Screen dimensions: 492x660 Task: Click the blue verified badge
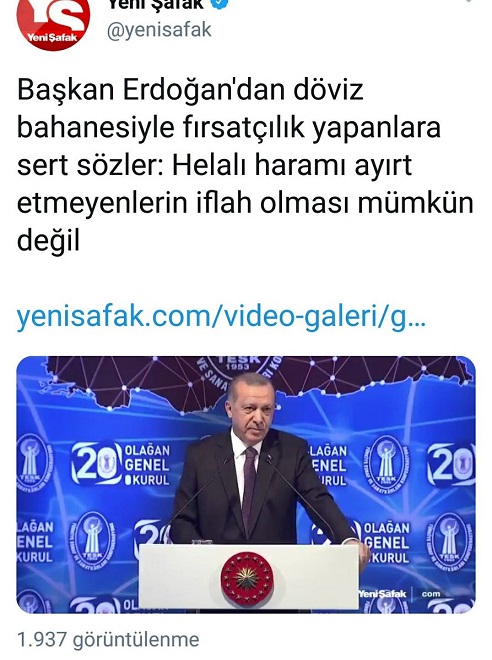click(x=222, y=4)
